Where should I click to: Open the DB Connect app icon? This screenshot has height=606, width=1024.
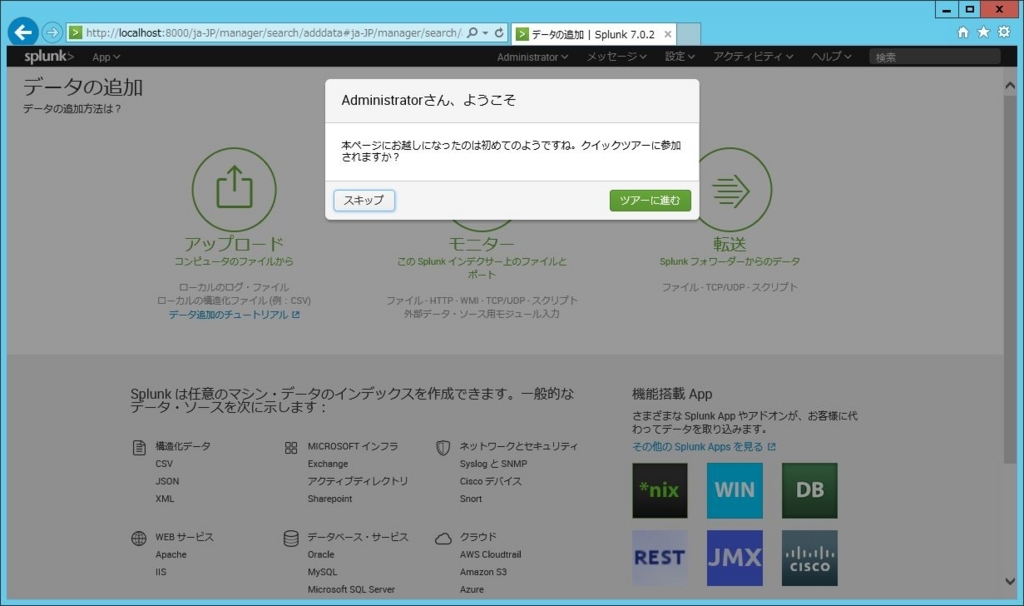[809, 490]
